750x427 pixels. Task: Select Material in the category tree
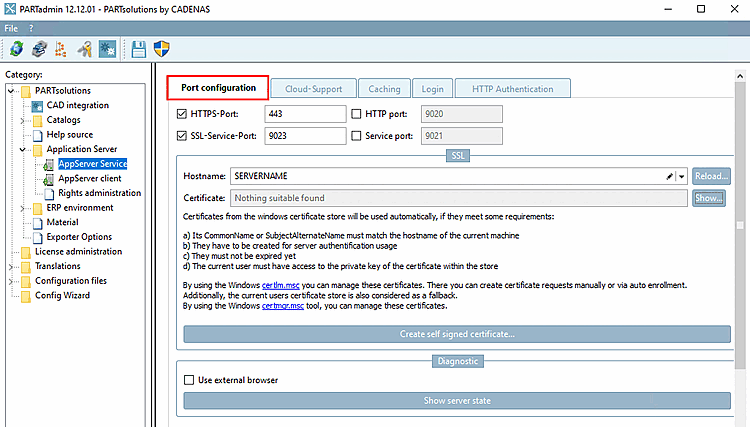pyautogui.click(x=63, y=222)
